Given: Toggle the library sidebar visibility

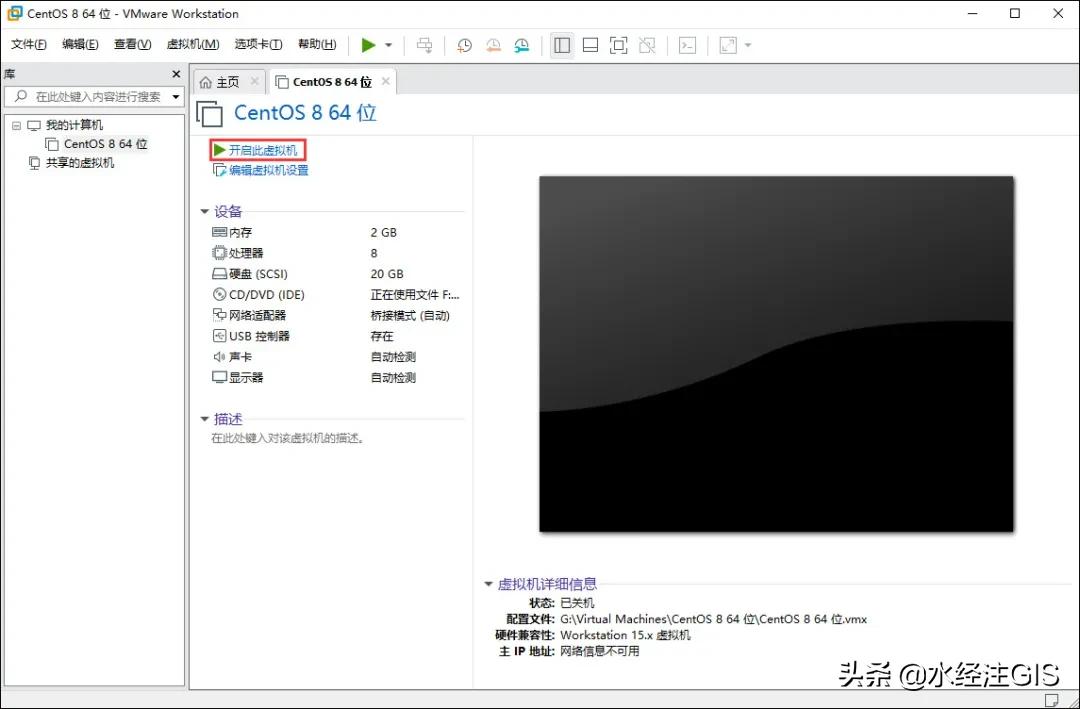Looking at the screenshot, I should pyautogui.click(x=561, y=45).
